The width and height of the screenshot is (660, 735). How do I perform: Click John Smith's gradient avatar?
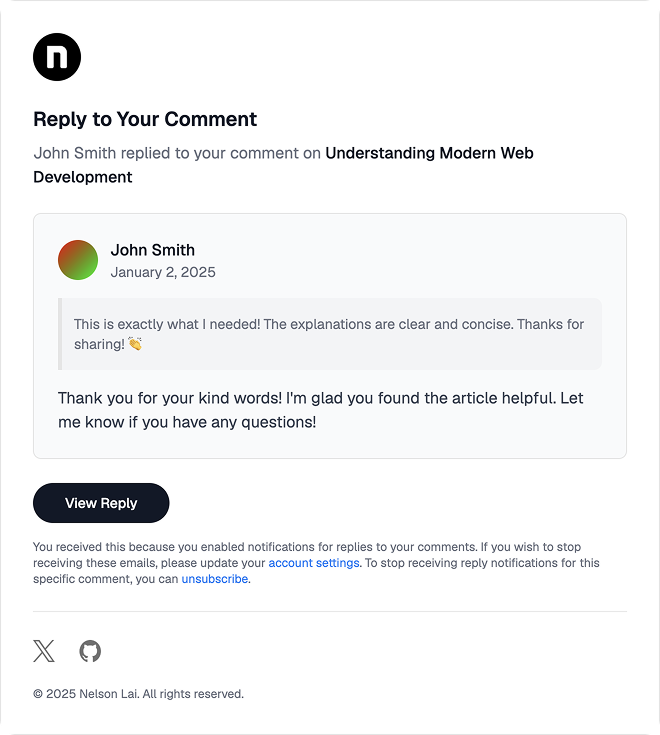click(x=78, y=260)
